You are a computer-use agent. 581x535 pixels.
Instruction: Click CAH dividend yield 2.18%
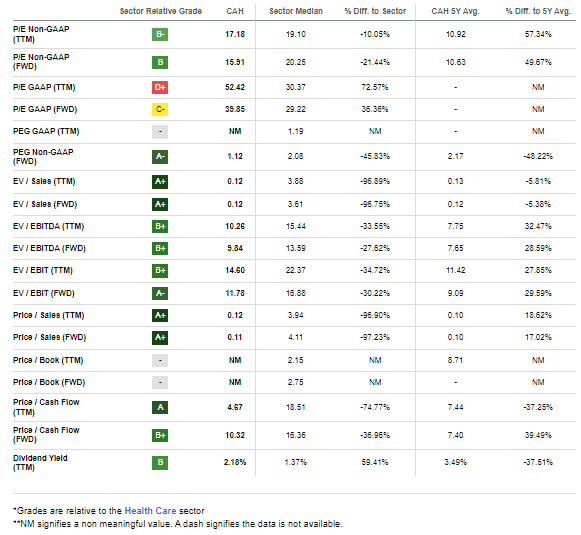[235, 462]
